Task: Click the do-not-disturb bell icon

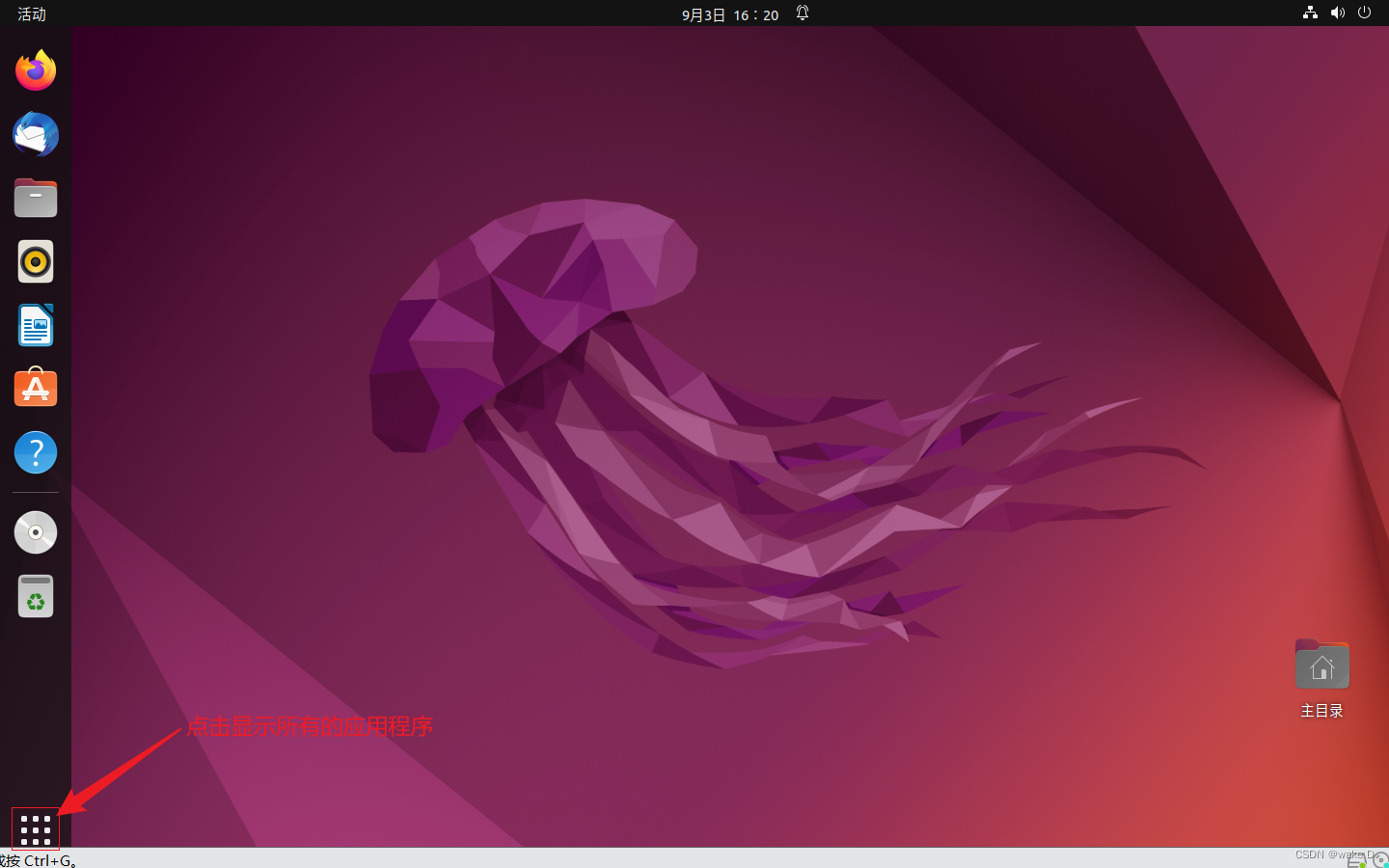Action: (803, 14)
